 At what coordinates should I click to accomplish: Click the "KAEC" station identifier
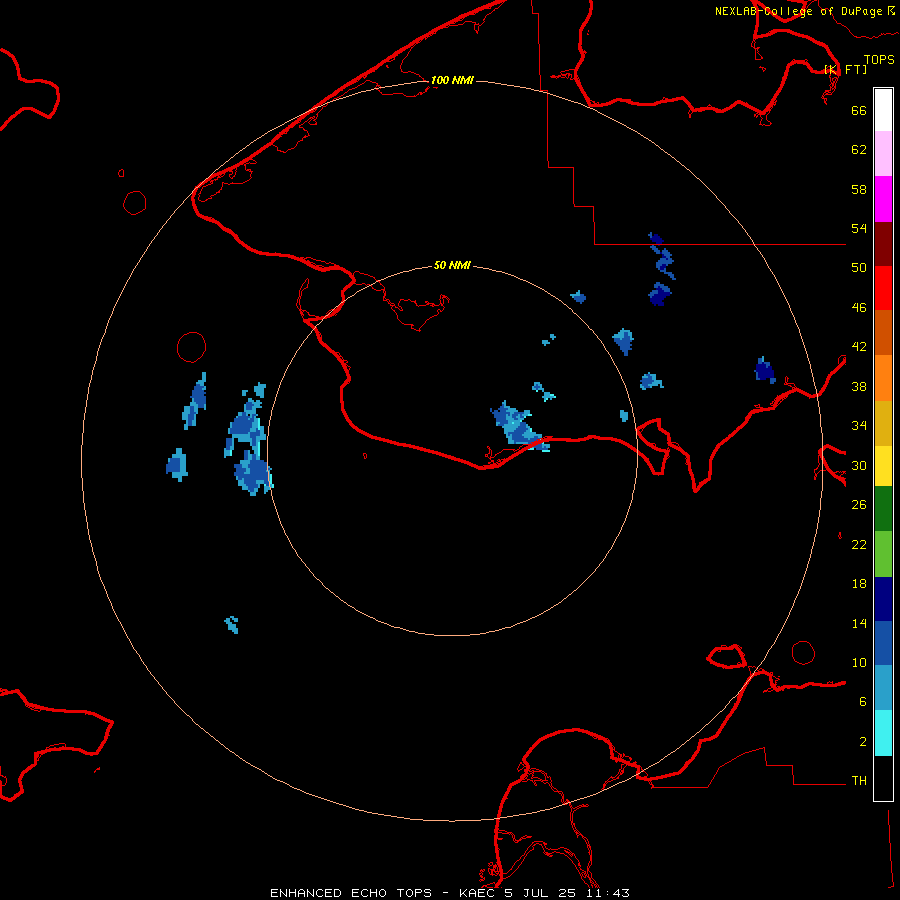click(478, 893)
